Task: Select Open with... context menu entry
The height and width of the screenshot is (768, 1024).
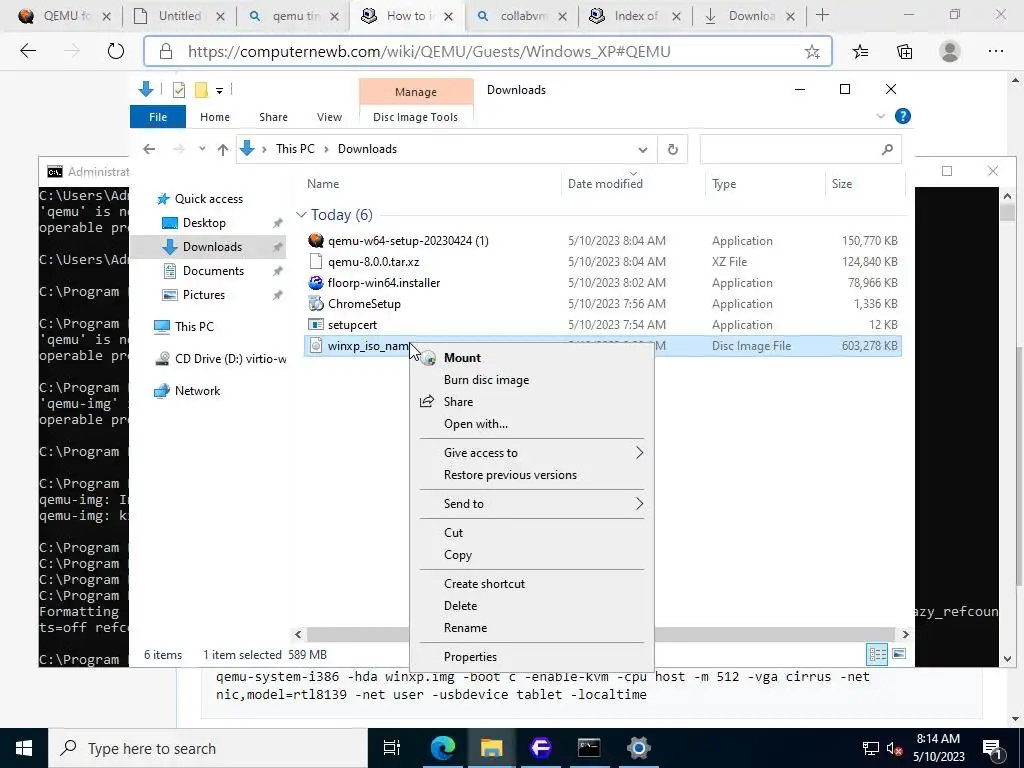Action: pos(475,424)
